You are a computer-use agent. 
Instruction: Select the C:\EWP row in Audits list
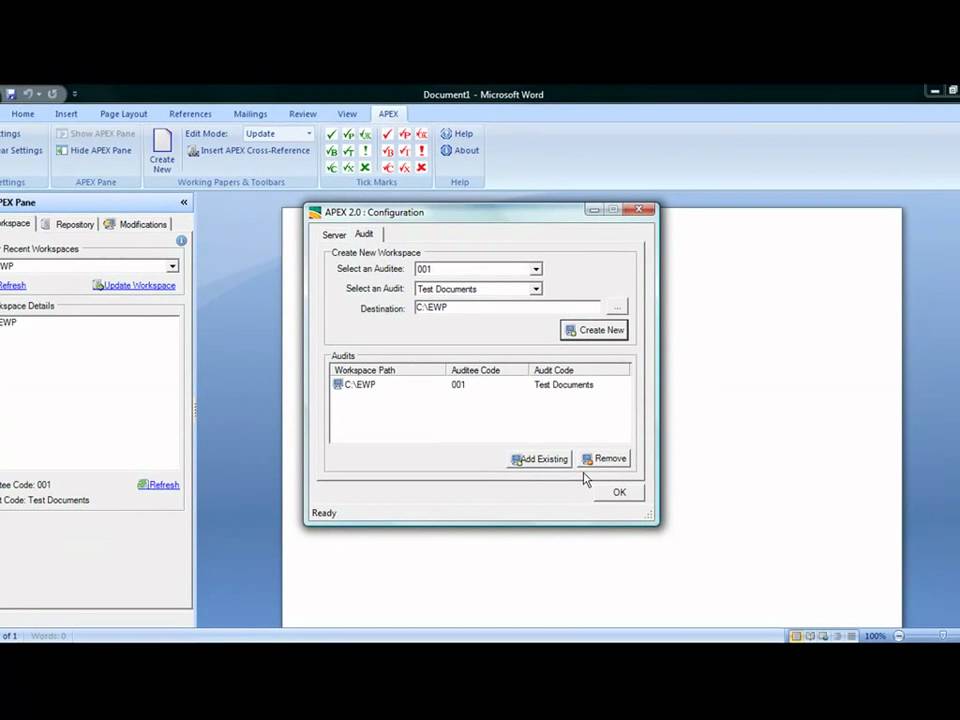479,384
